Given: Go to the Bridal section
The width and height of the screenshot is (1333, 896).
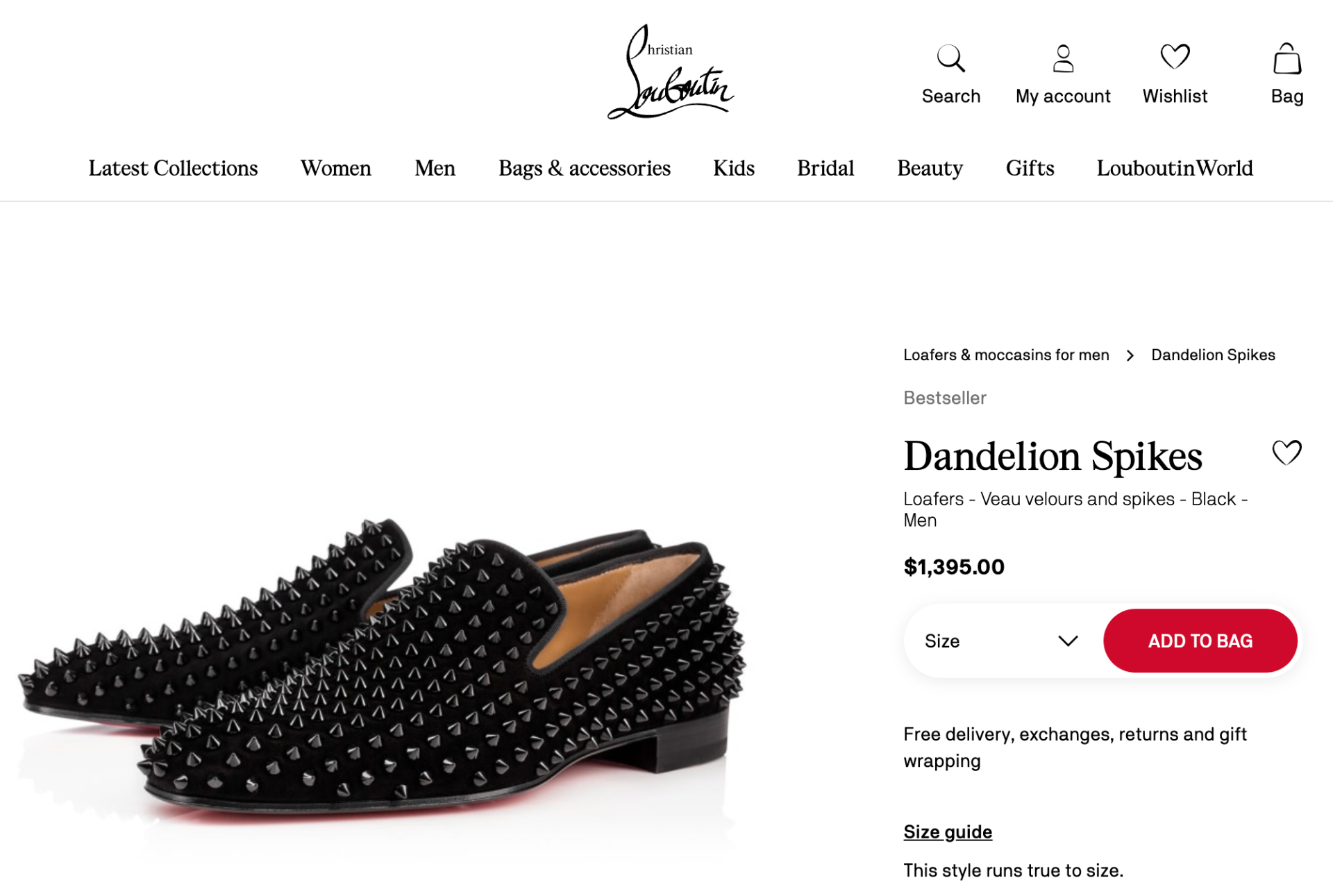Looking at the screenshot, I should 824,169.
